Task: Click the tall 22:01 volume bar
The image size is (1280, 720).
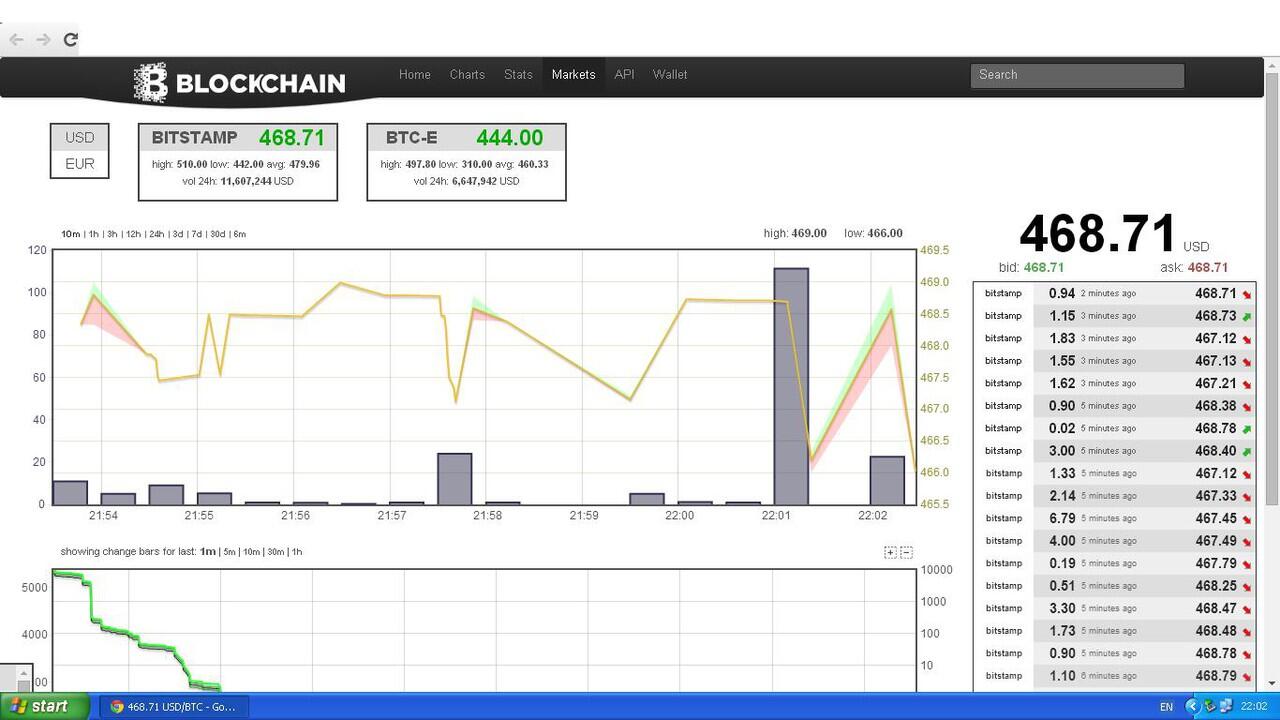Action: pyautogui.click(x=791, y=386)
